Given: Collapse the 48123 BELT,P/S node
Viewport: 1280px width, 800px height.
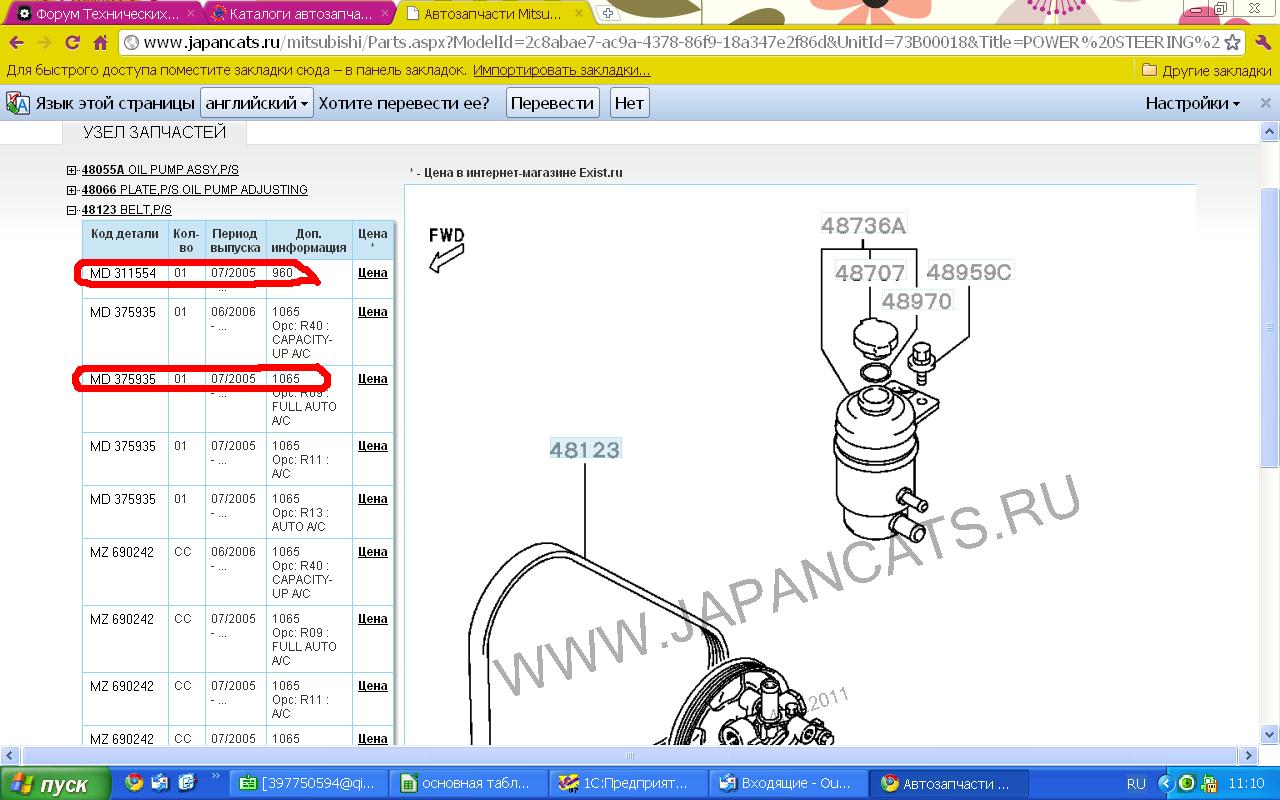Looking at the screenshot, I should pos(72,210).
